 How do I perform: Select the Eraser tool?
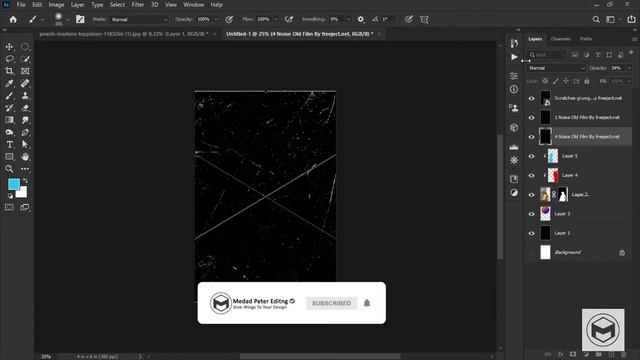pos(25,108)
